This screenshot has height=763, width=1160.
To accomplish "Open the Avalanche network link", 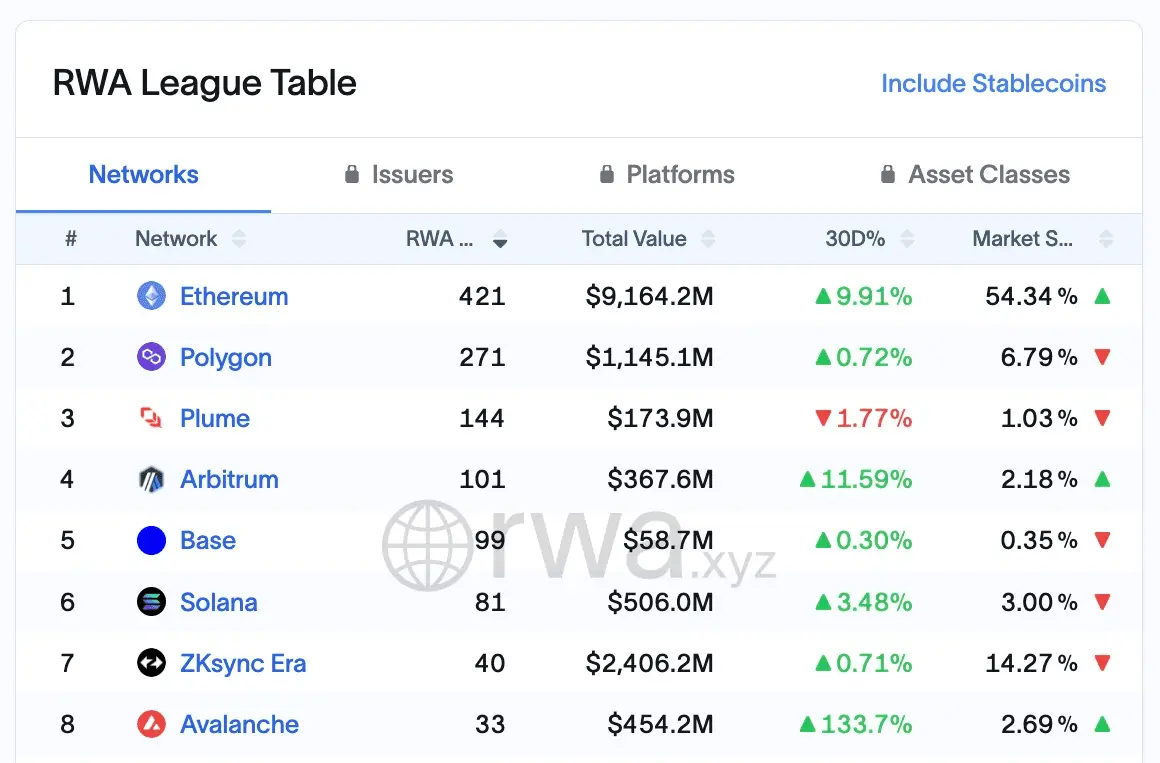I will 239,724.
